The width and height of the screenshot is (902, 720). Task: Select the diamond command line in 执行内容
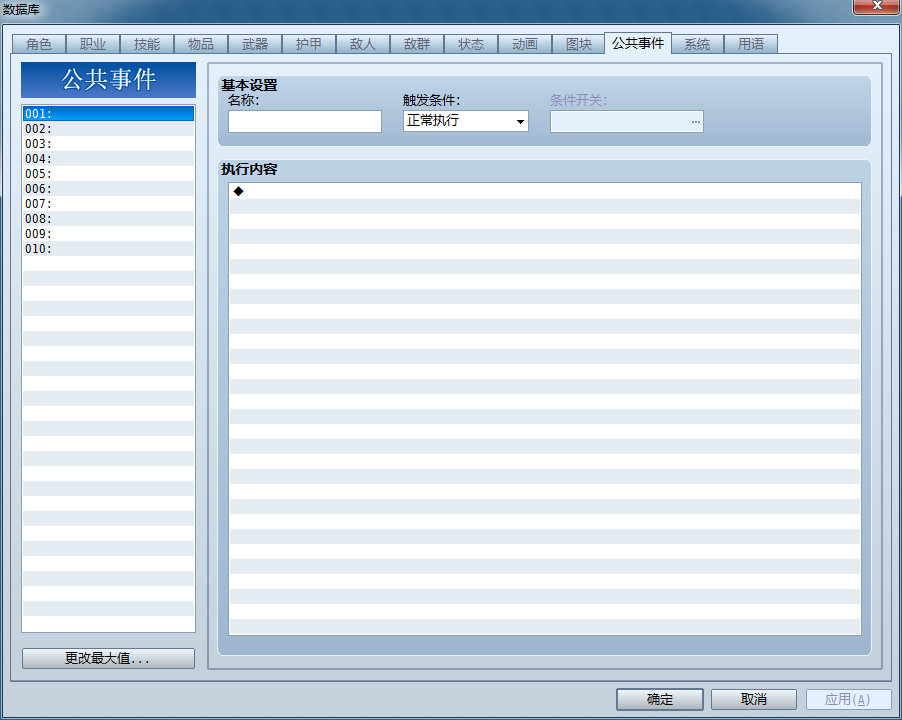tap(545, 192)
